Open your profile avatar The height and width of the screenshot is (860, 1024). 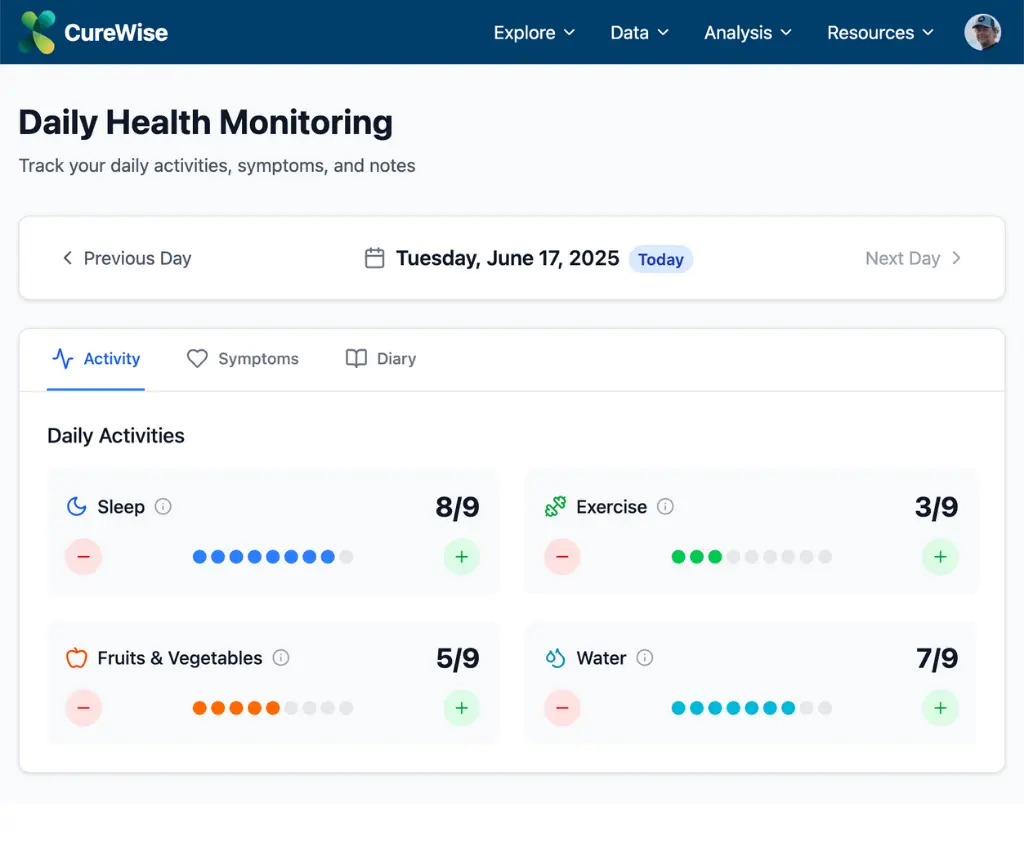(983, 31)
